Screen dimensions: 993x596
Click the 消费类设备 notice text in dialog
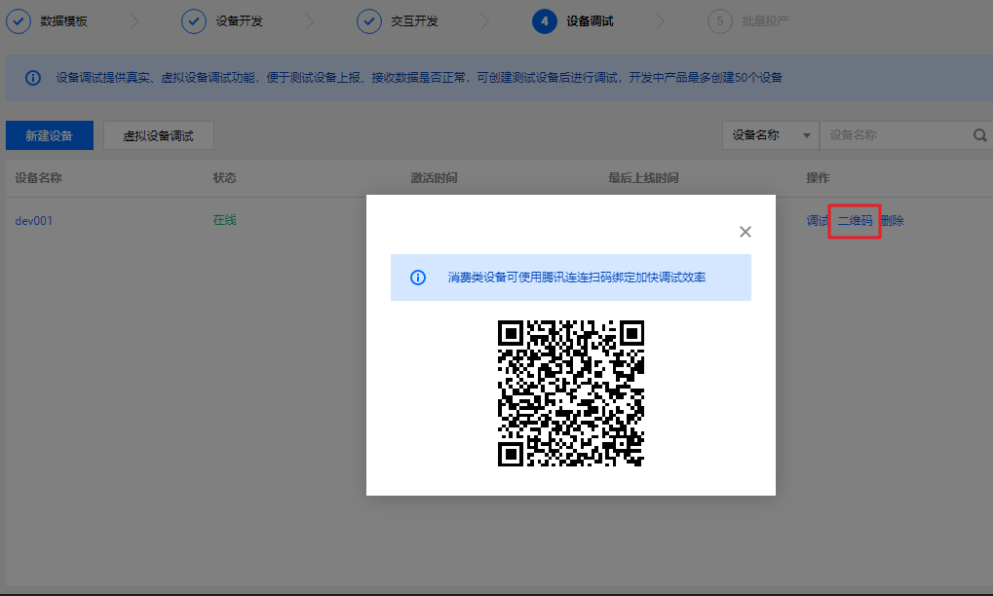[x=577, y=277]
